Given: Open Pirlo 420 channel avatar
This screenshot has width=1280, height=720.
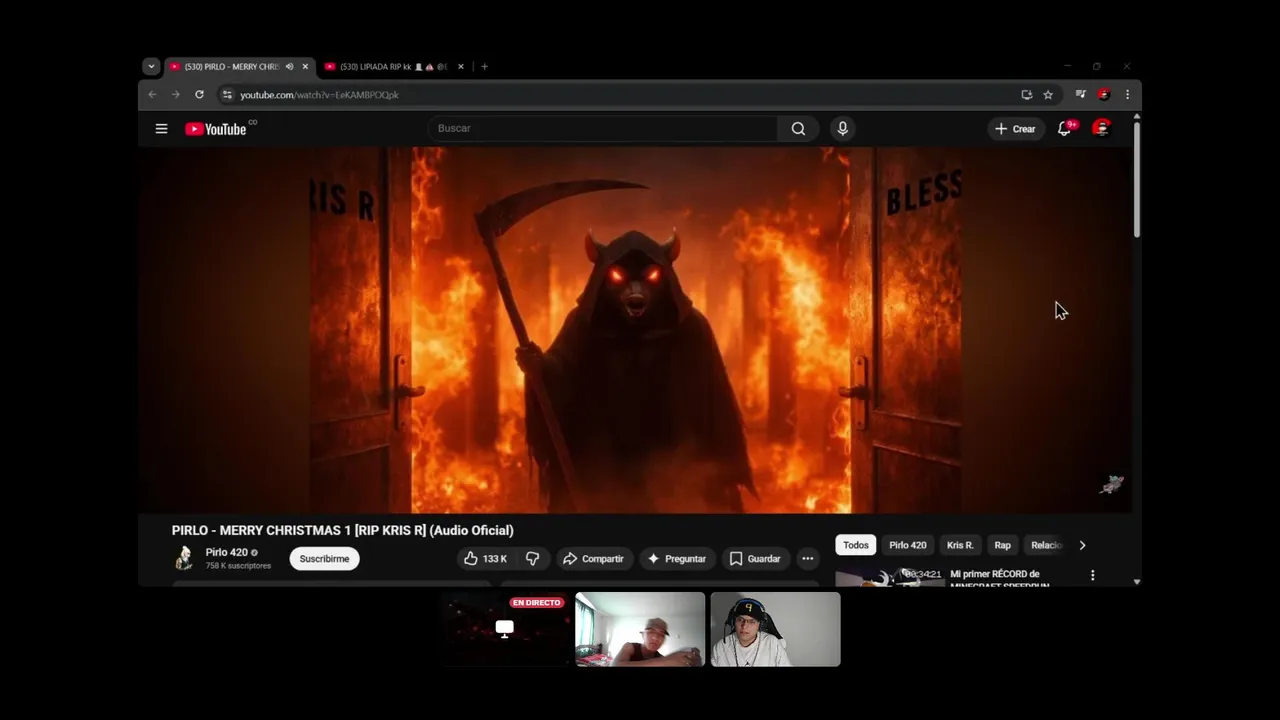Looking at the screenshot, I should [184, 558].
